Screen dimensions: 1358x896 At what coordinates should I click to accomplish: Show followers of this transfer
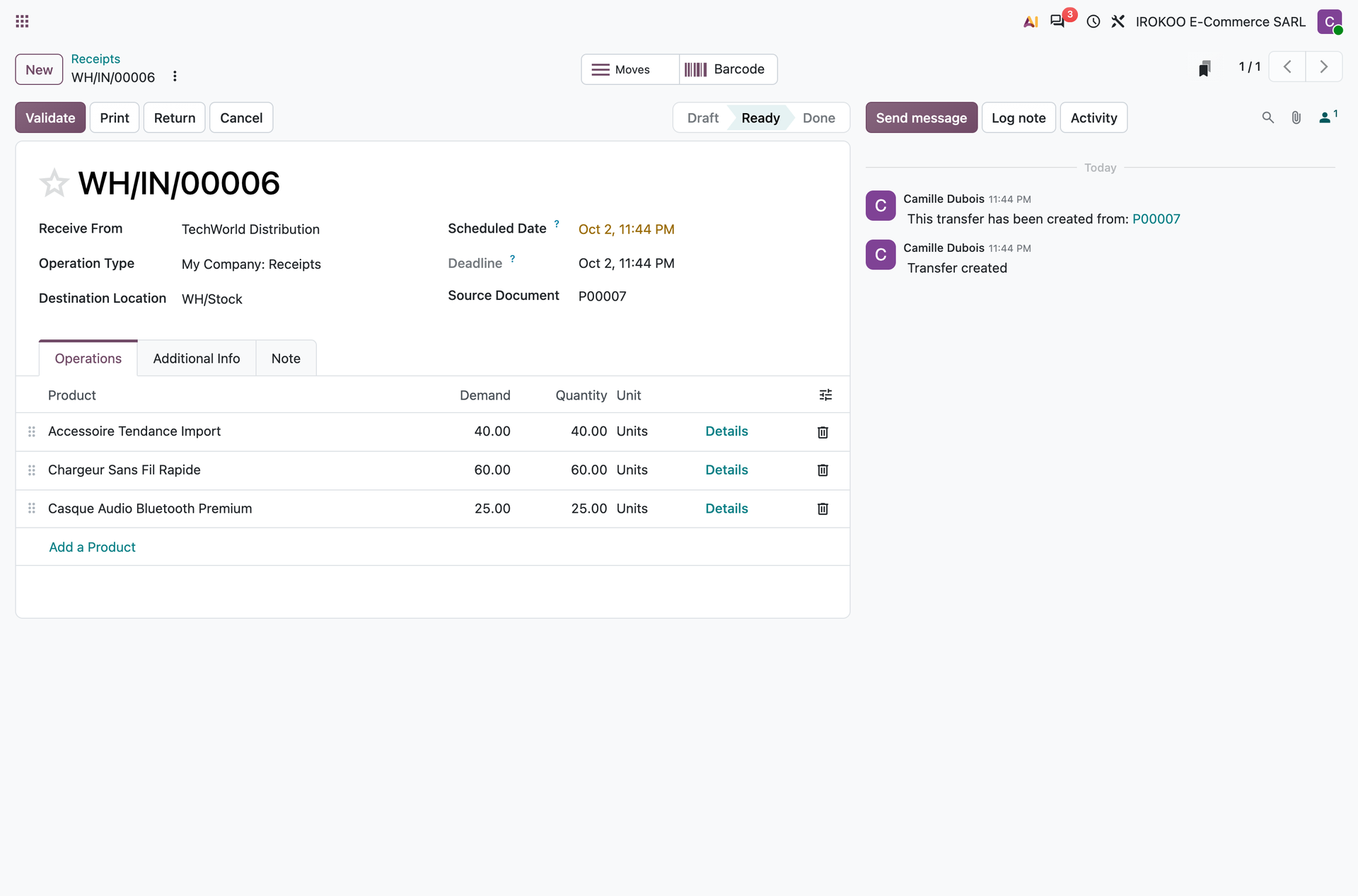tap(1328, 117)
